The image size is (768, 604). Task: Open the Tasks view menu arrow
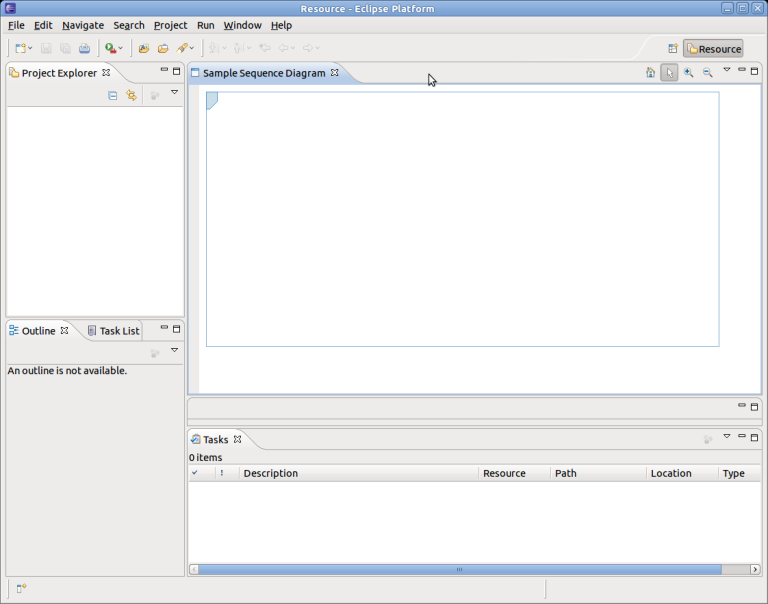coord(727,436)
